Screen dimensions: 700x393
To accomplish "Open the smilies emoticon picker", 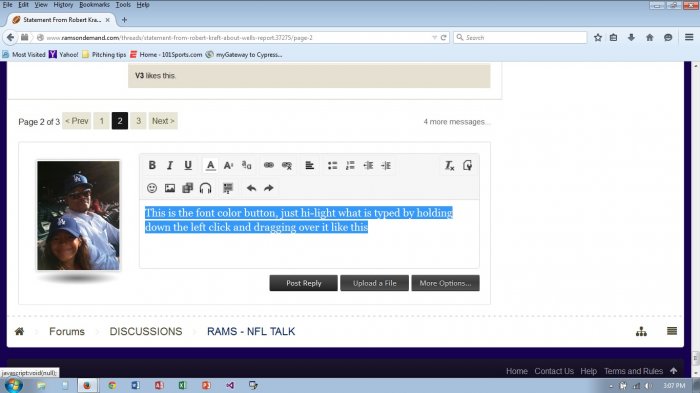I will pos(152,188).
